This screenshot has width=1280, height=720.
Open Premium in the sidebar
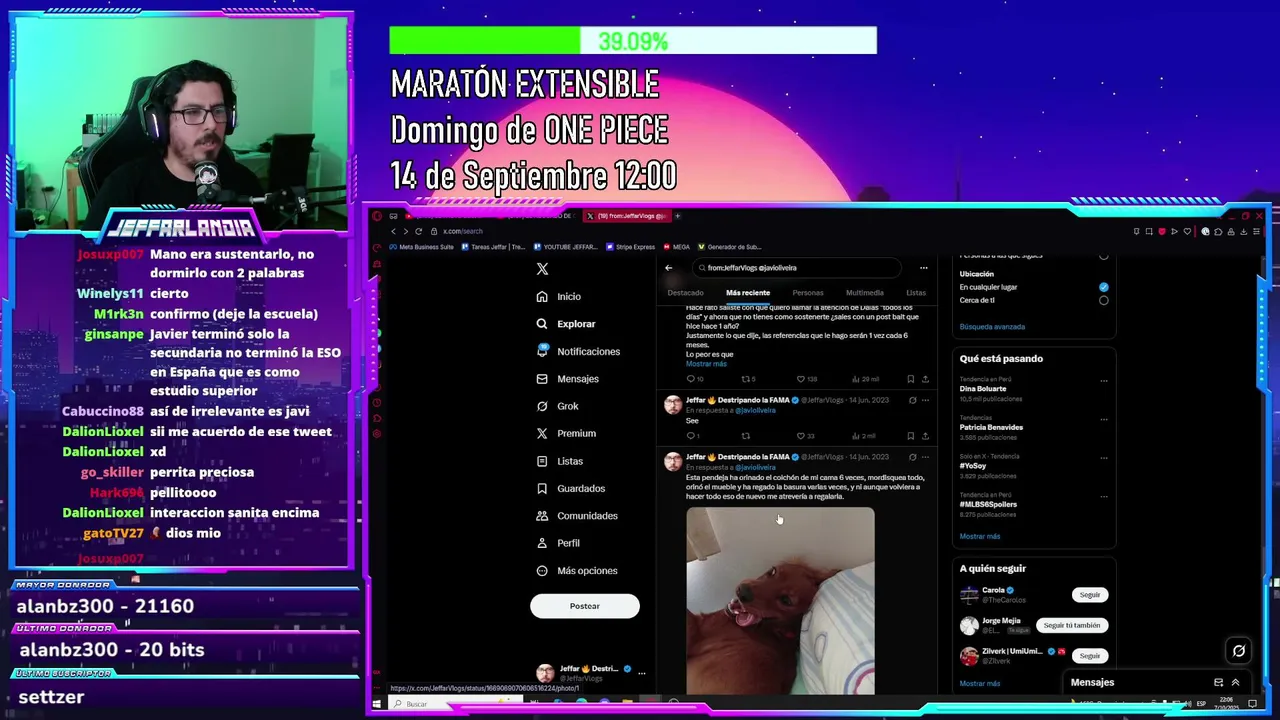566,434
